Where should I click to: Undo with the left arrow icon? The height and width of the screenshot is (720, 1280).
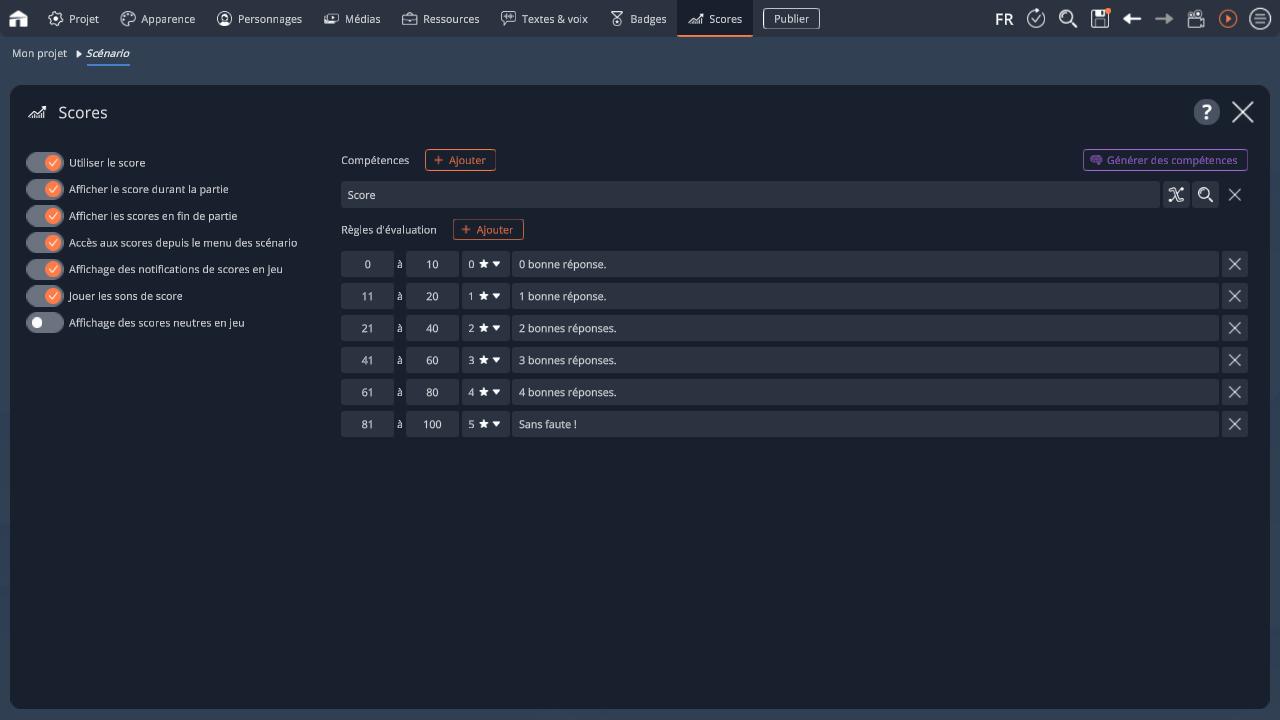pos(1132,18)
